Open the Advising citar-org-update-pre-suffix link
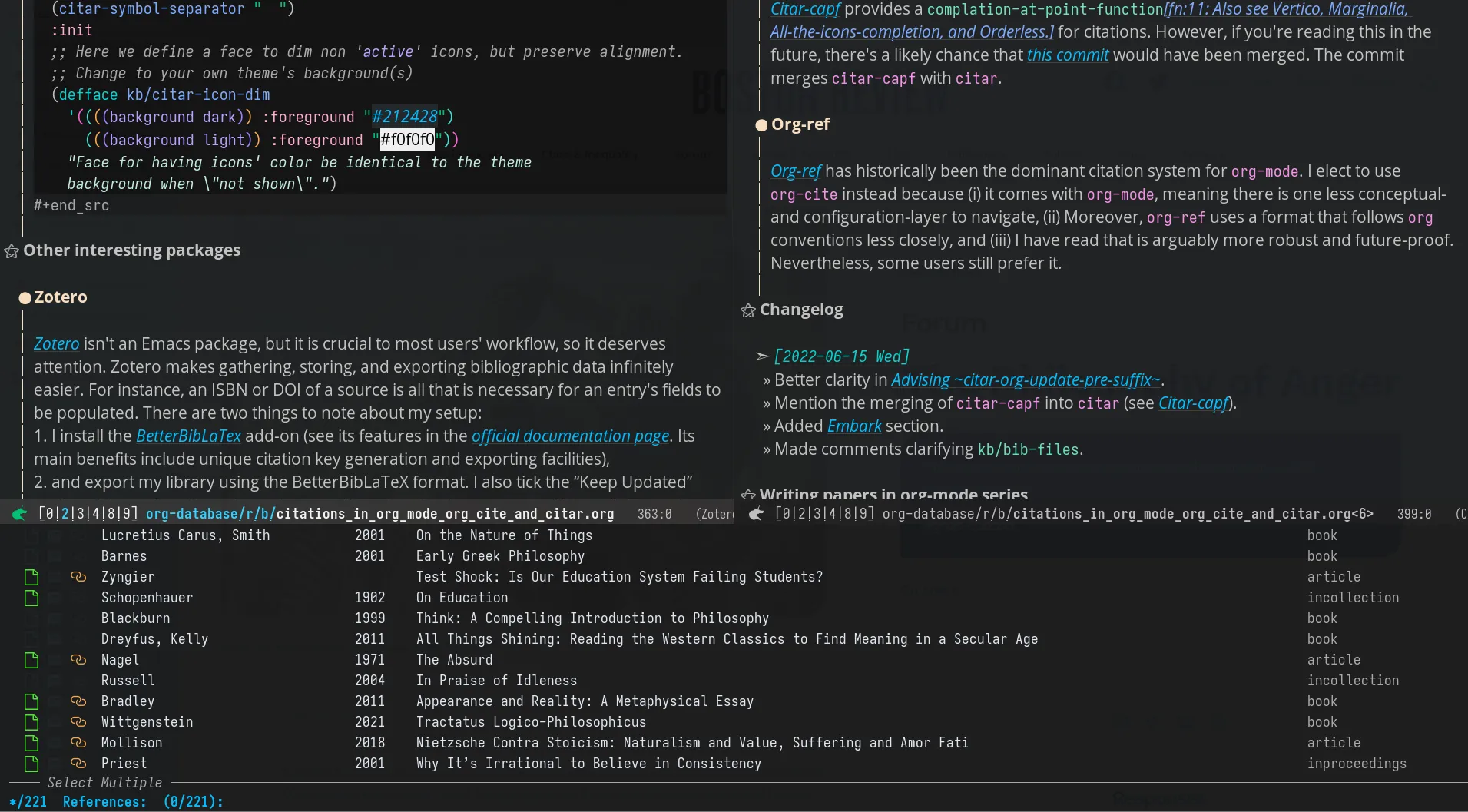 coord(1026,380)
